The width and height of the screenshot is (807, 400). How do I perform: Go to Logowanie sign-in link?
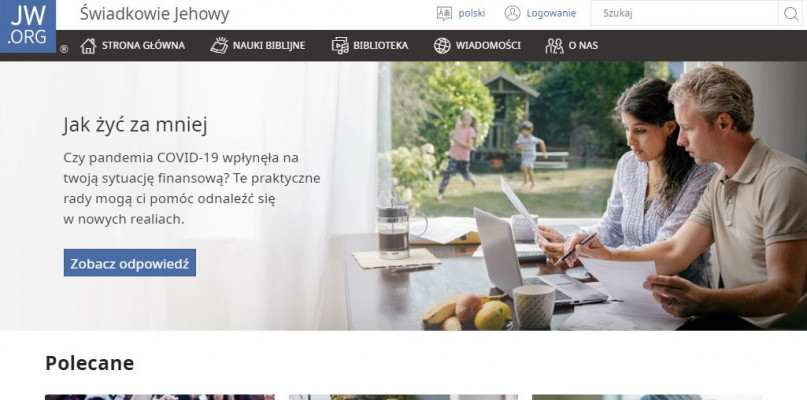(x=551, y=13)
